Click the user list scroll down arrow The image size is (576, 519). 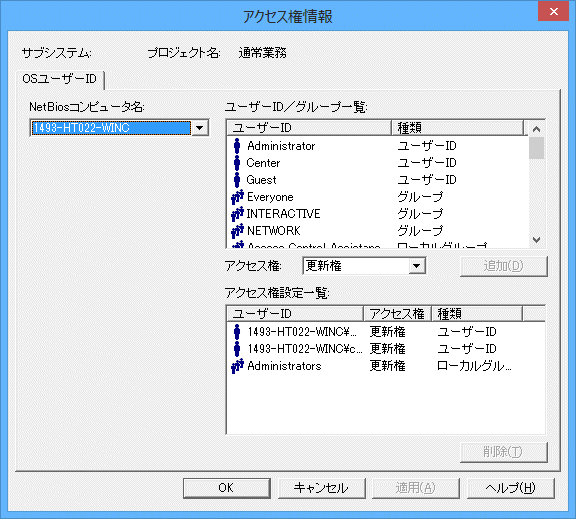click(536, 240)
